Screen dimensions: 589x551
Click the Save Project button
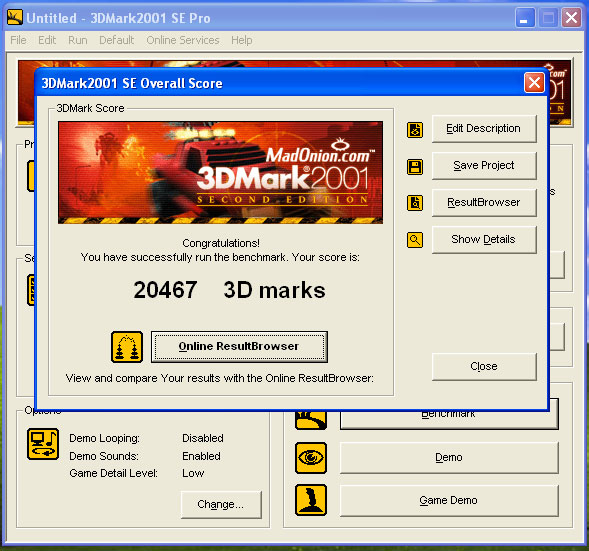point(484,166)
